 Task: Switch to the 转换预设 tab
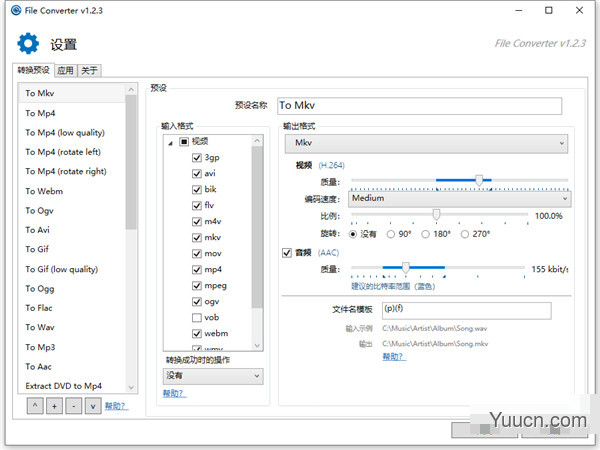tap(34, 70)
